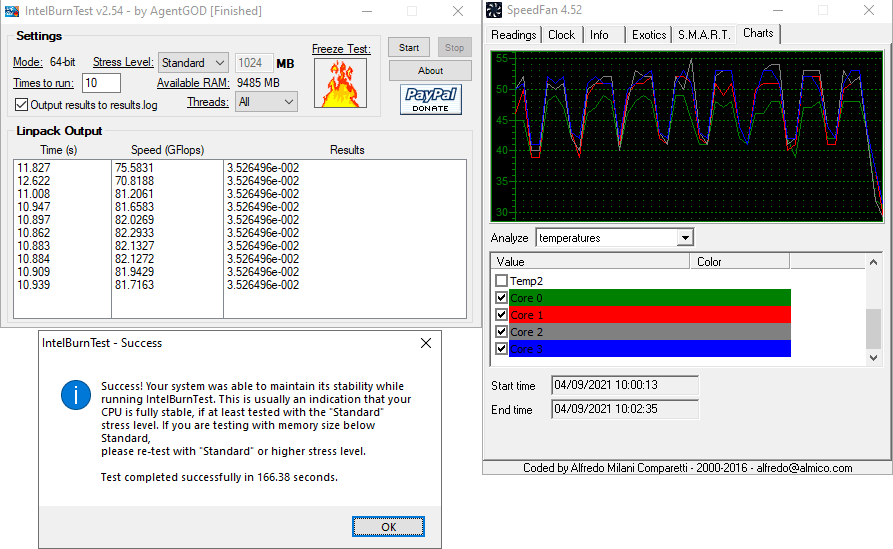Click the 82.2933 speed value
The image size is (893, 549).
pyautogui.click(x=134, y=233)
